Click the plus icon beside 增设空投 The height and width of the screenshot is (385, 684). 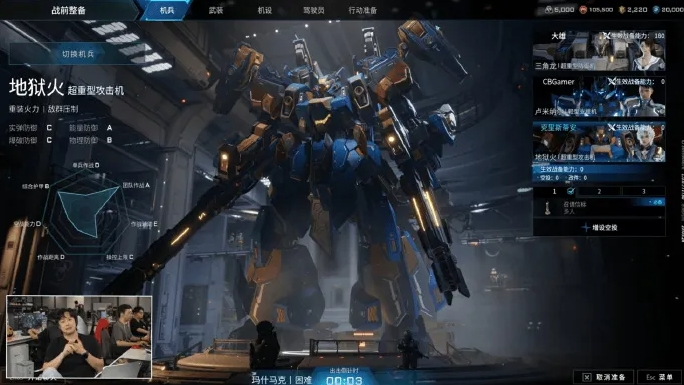tap(585, 228)
